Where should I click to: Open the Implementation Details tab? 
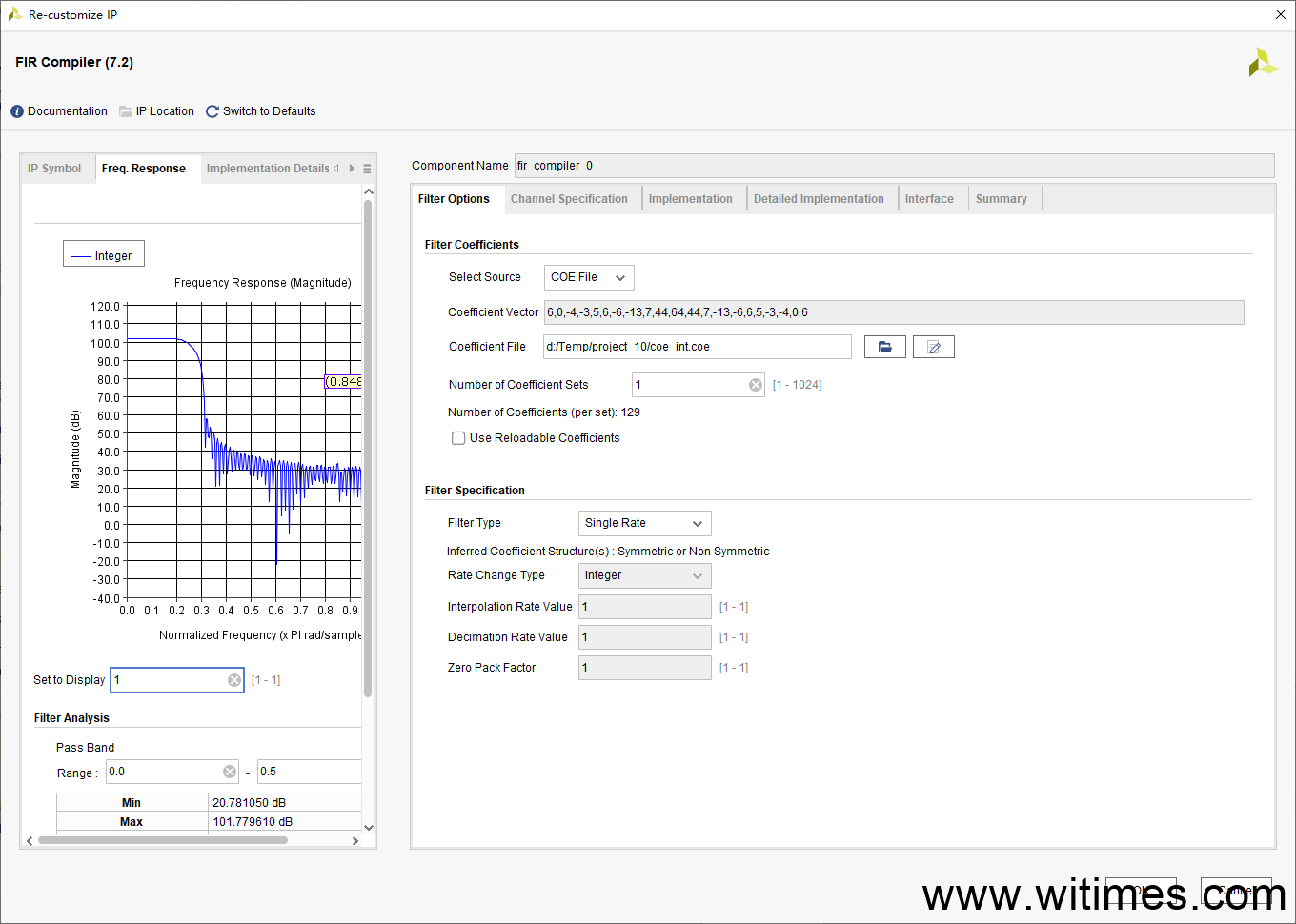(x=268, y=169)
